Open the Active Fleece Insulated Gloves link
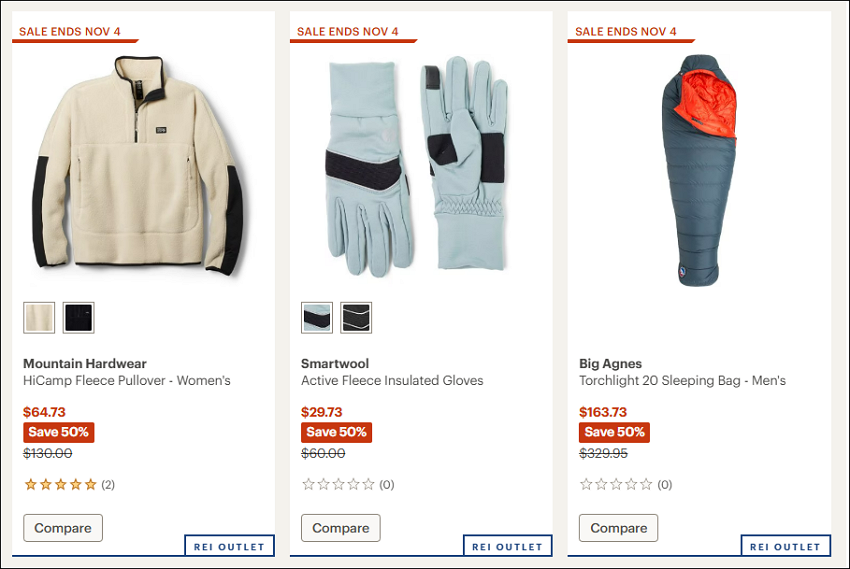The width and height of the screenshot is (850, 569). [392, 380]
